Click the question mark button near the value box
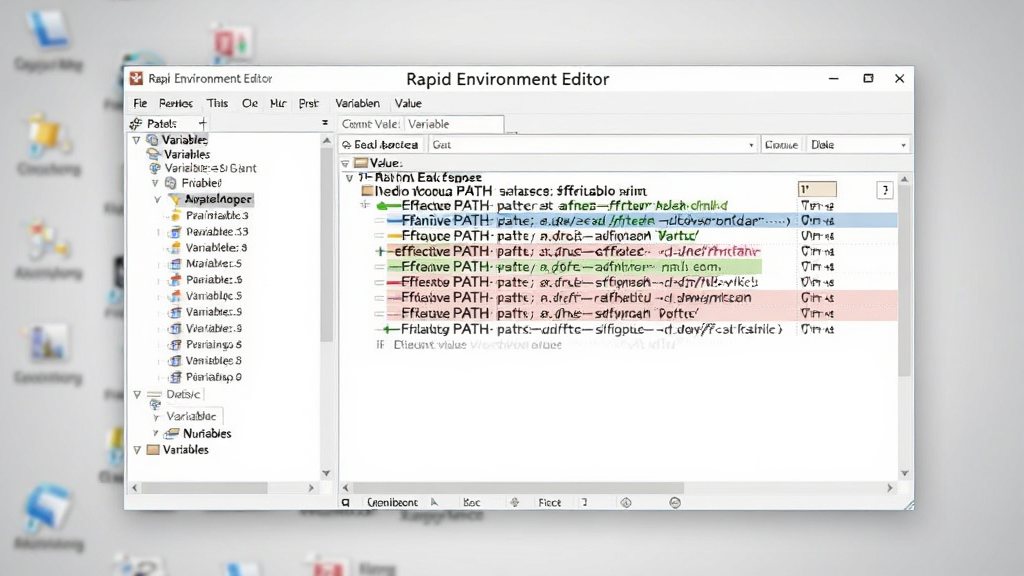 click(885, 190)
